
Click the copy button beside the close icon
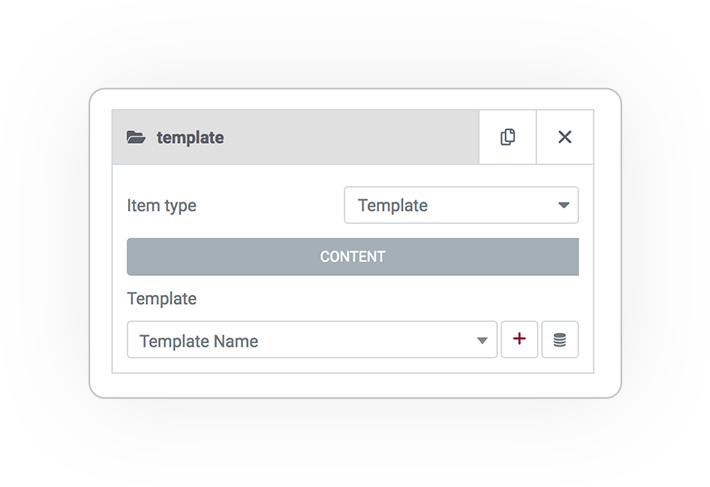click(x=508, y=137)
